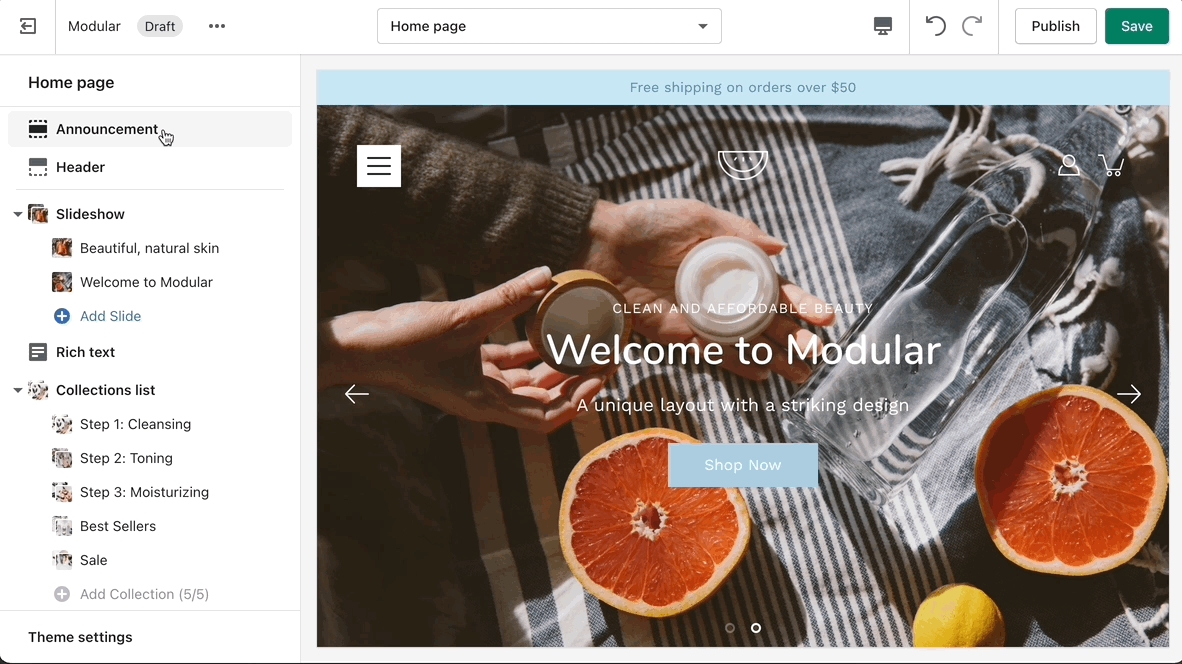Open the three-dot more actions menu
Image resolution: width=1182 pixels, height=664 pixels.
tap(217, 26)
